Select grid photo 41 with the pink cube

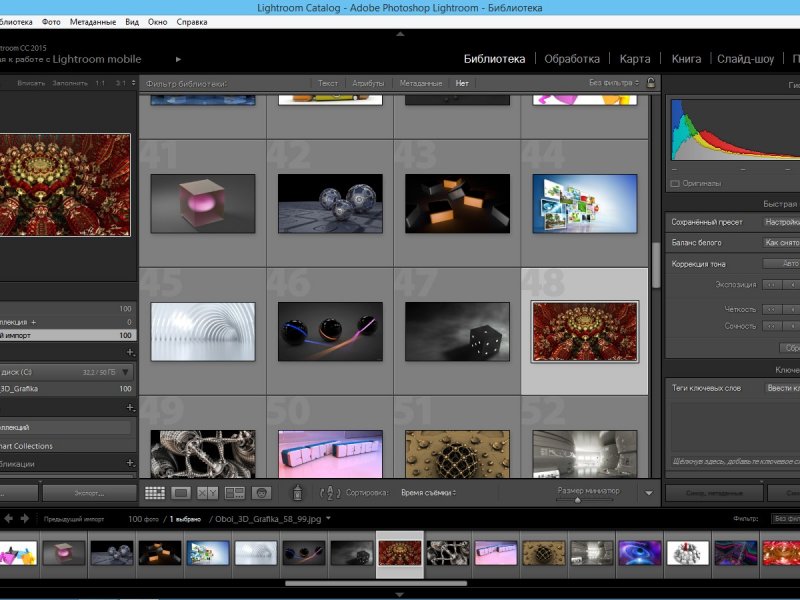click(x=203, y=204)
